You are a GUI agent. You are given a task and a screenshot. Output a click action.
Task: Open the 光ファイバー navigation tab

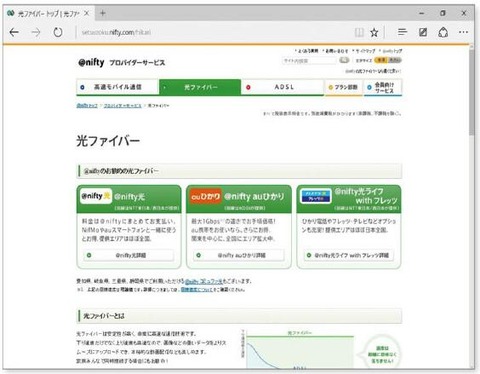click(200, 87)
